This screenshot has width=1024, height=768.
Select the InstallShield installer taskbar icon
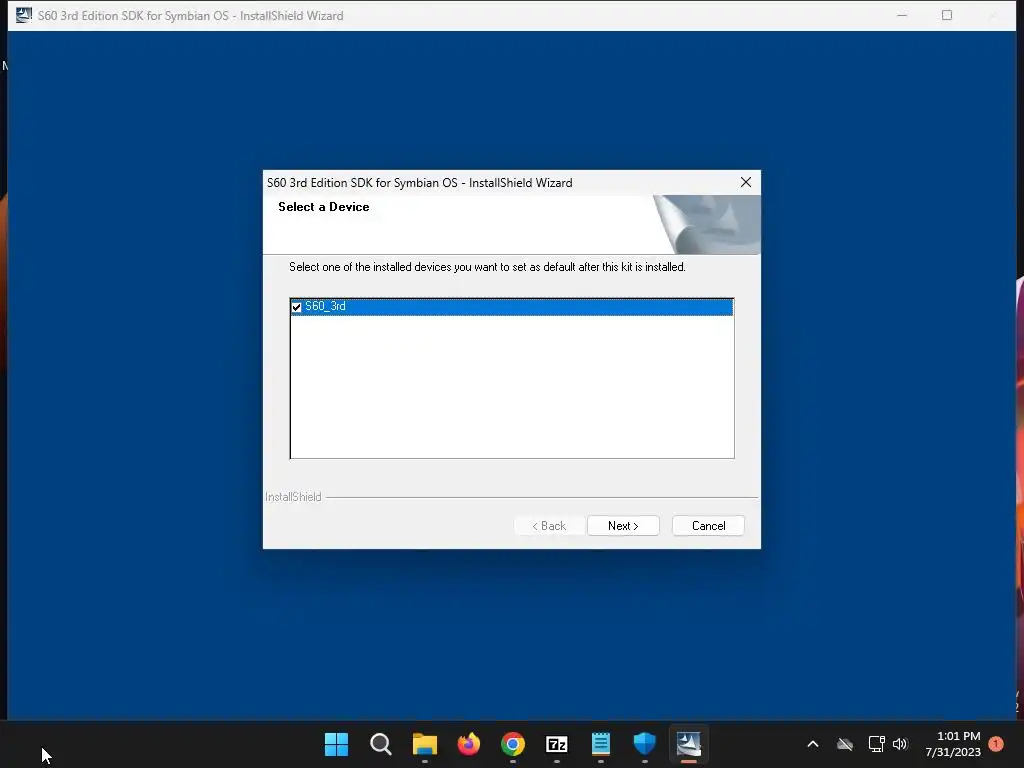click(688, 744)
